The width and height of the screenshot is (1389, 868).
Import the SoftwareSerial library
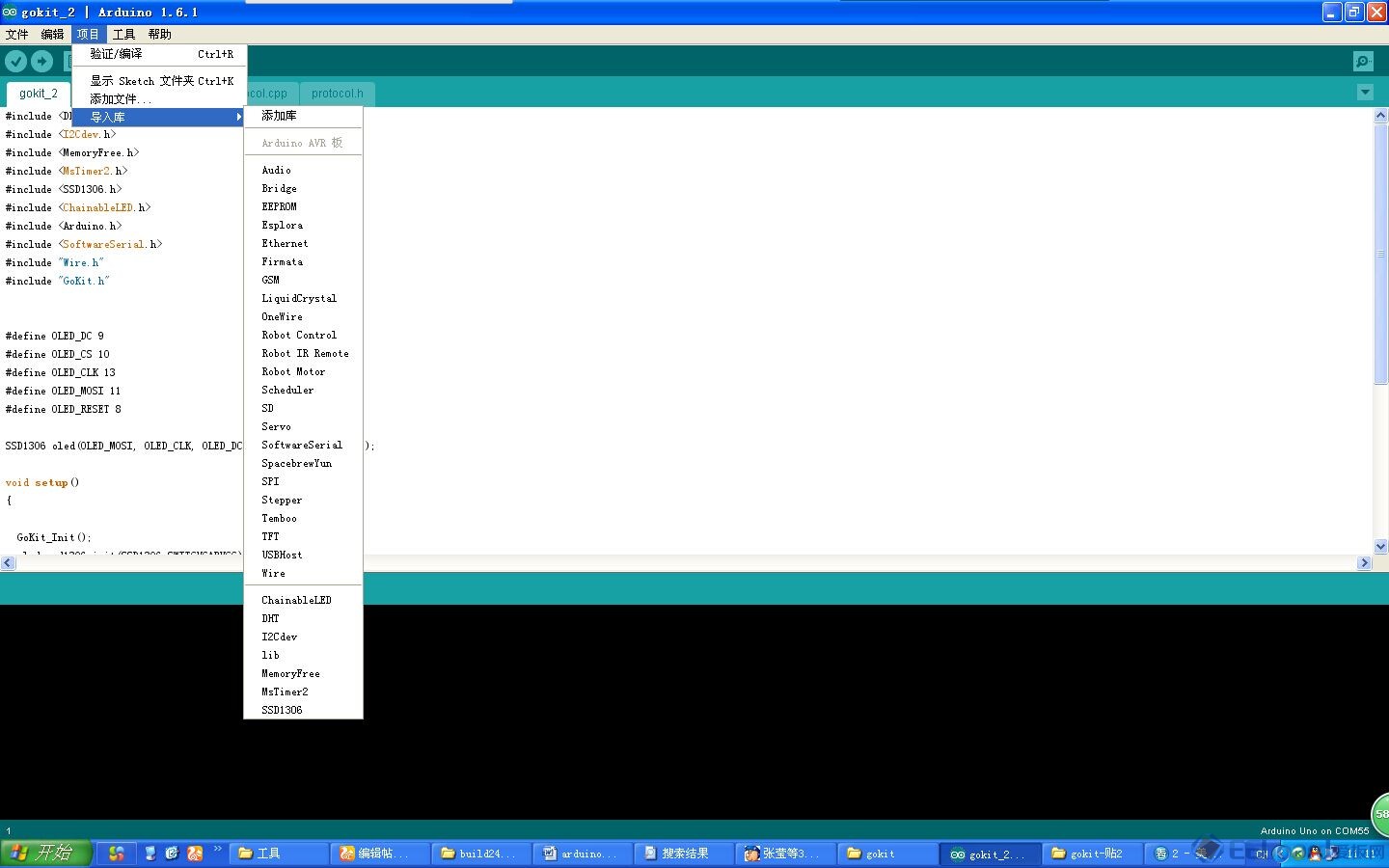coord(303,445)
